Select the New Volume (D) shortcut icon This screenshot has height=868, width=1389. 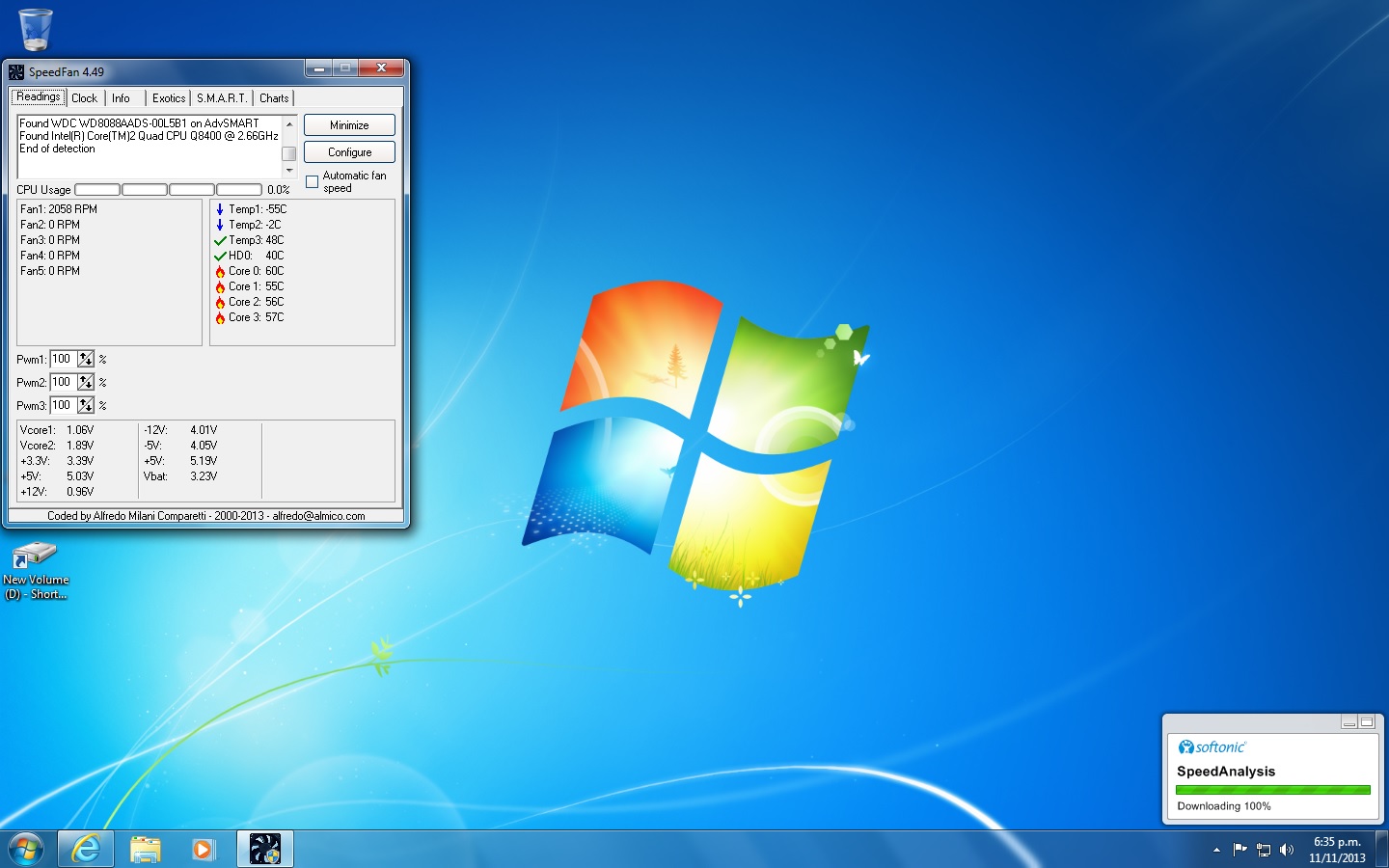(x=36, y=571)
